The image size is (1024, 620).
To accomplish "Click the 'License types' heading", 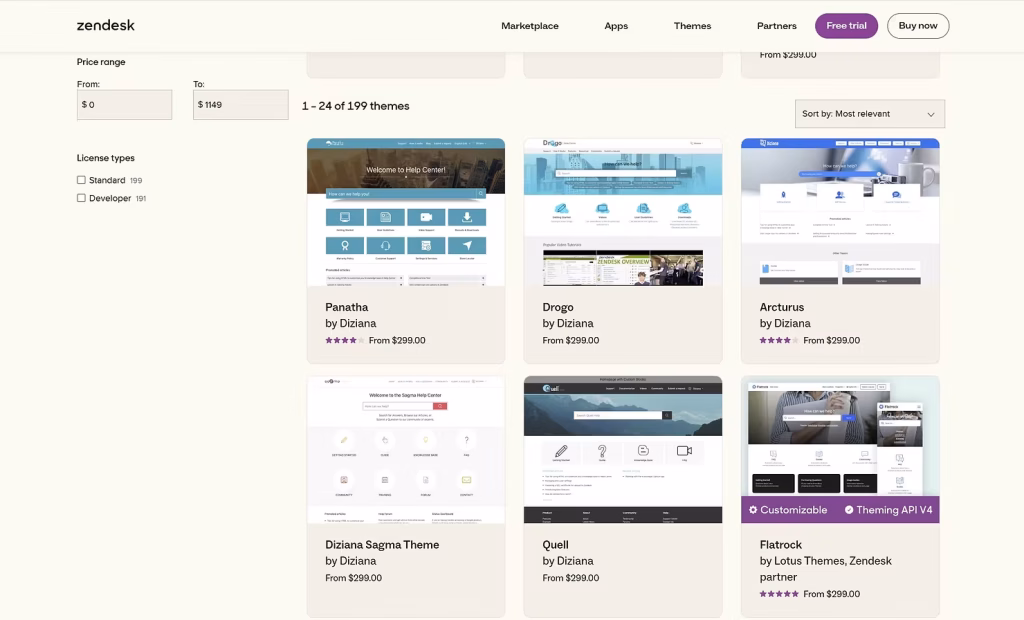I will click(106, 158).
